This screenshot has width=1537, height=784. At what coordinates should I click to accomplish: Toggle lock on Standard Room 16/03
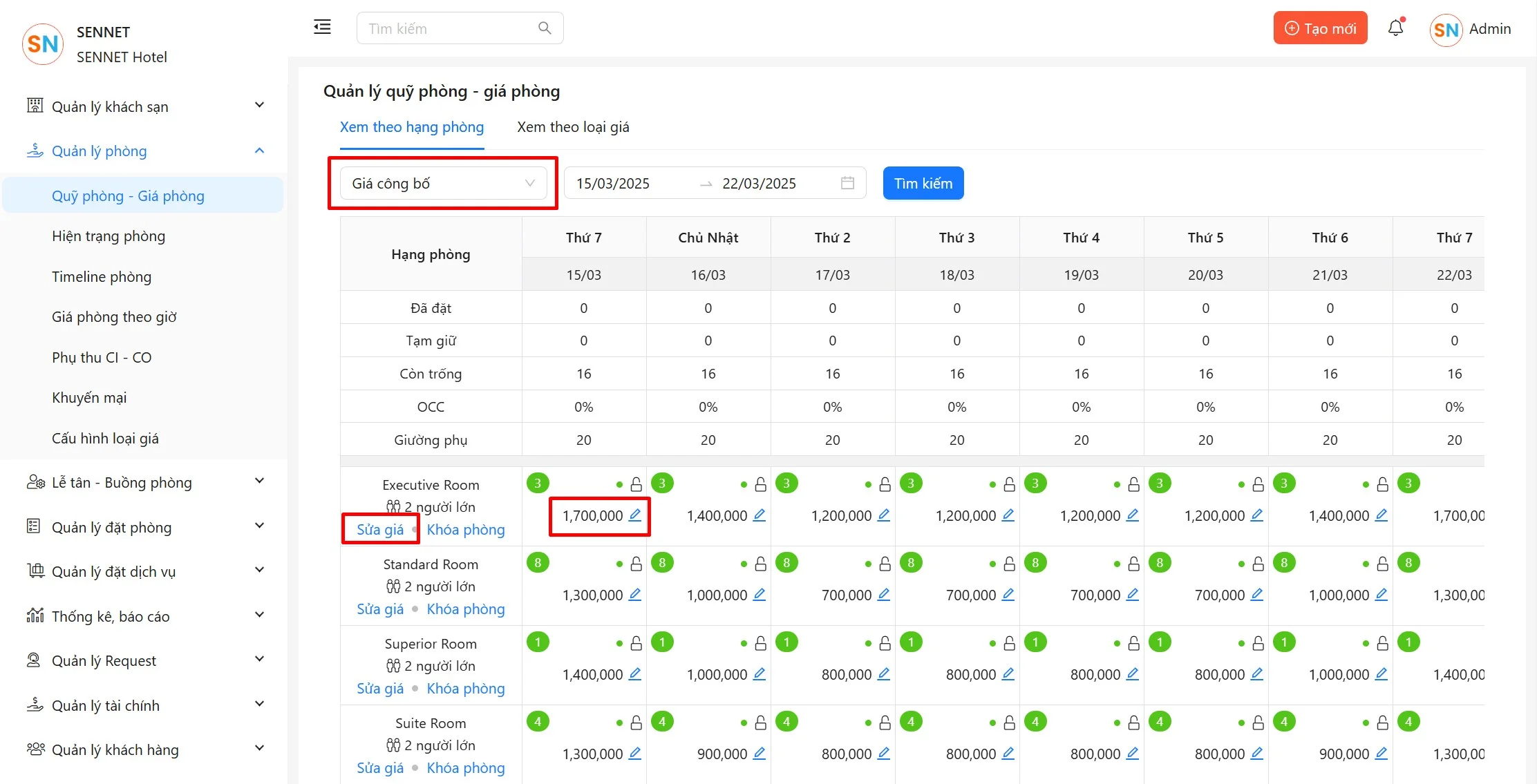pos(761,564)
